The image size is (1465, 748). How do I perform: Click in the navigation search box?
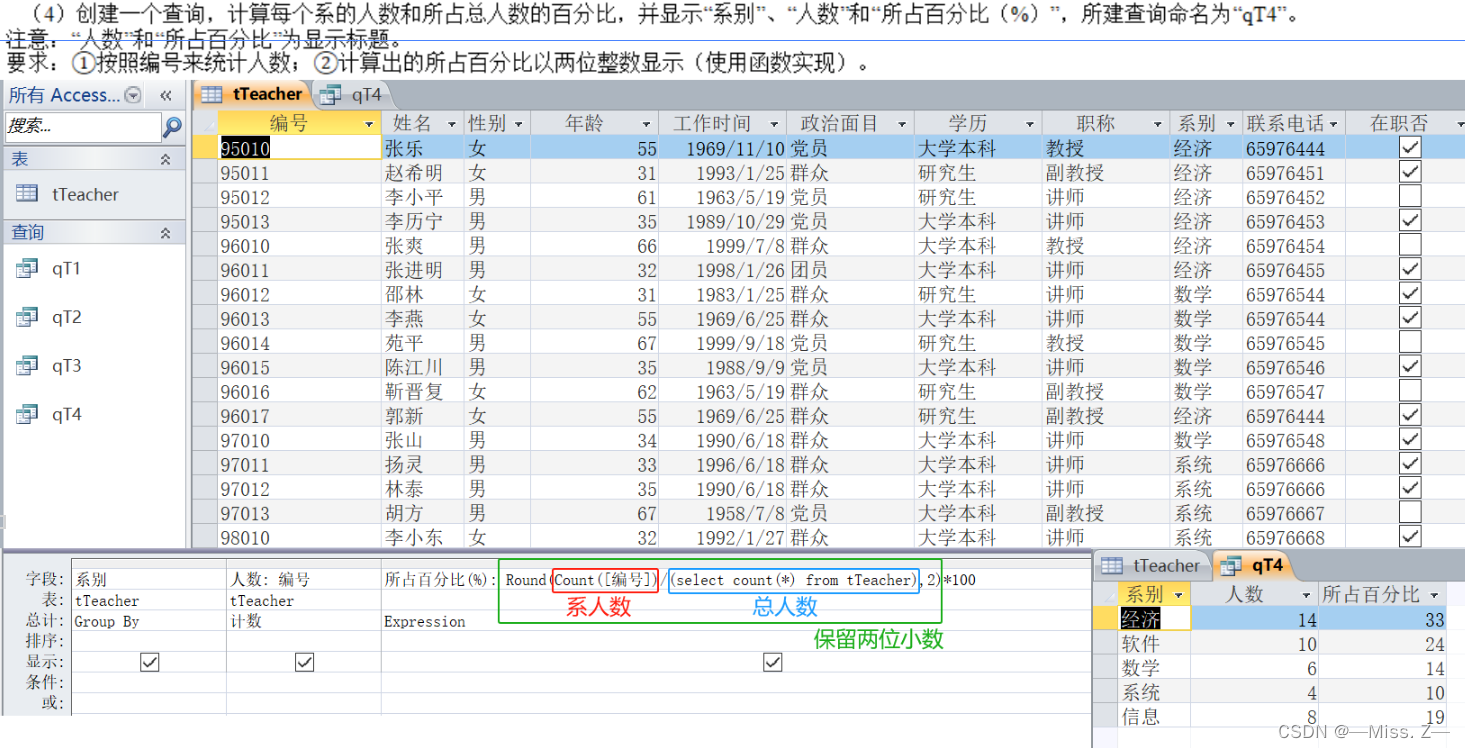click(83, 127)
